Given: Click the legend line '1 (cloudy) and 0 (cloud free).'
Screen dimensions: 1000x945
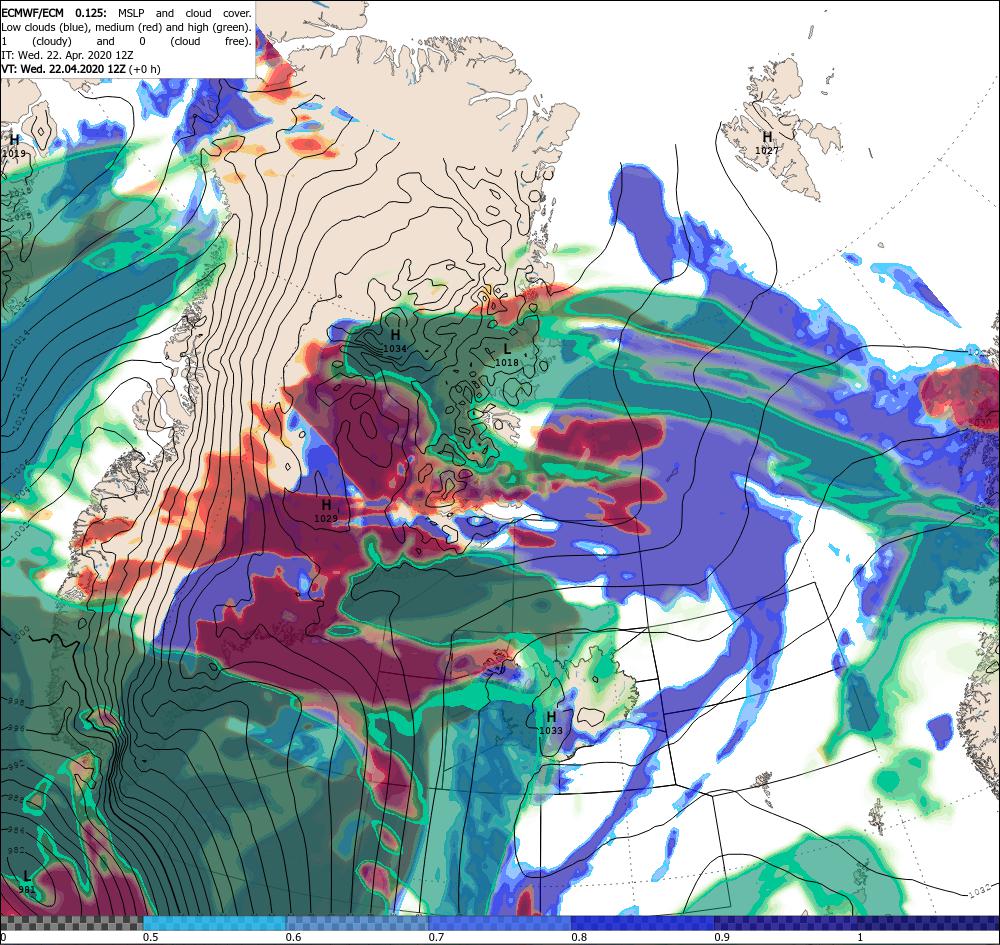Looking at the screenshot, I should pyautogui.click(x=126, y=41).
